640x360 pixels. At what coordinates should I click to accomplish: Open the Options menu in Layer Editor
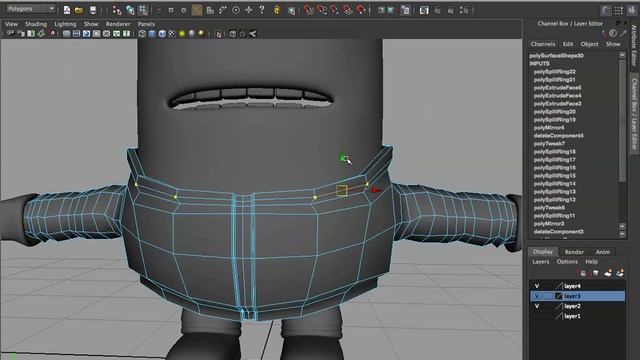point(567,262)
